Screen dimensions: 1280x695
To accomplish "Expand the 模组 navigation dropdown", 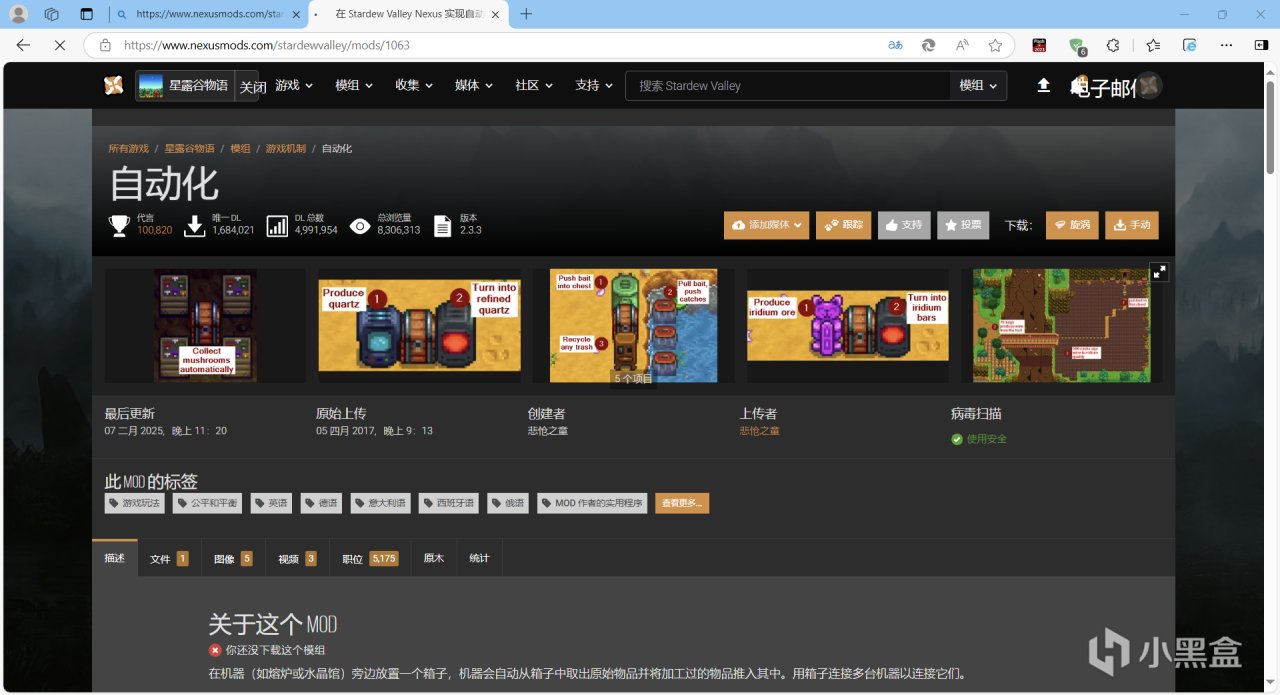I will tap(354, 86).
